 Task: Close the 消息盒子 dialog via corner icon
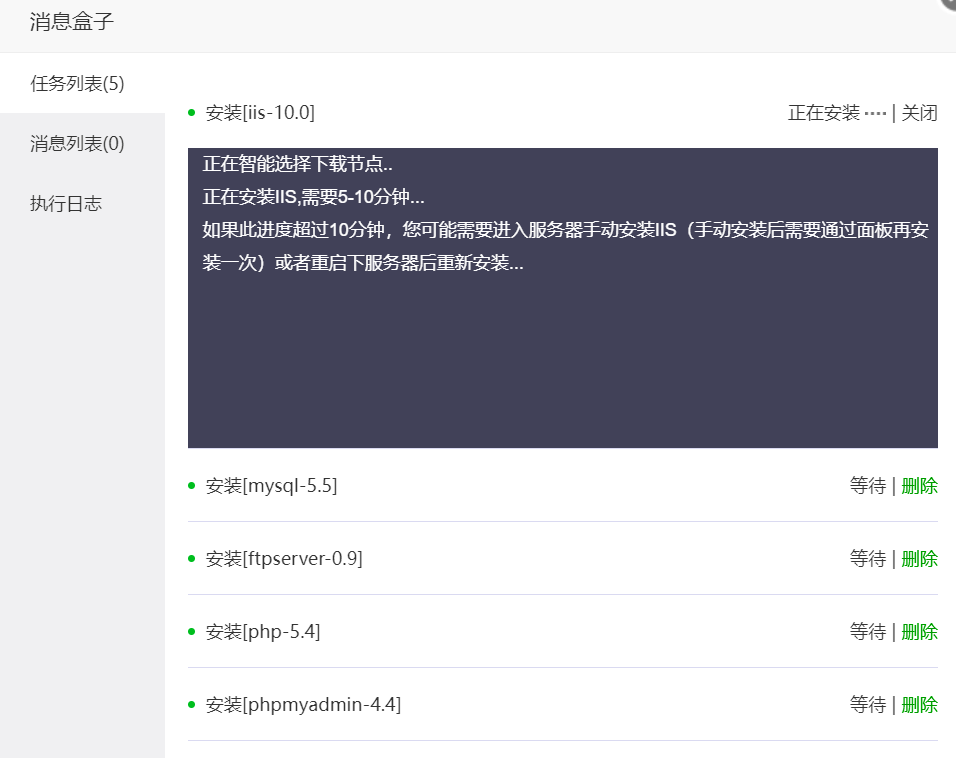click(x=949, y=3)
